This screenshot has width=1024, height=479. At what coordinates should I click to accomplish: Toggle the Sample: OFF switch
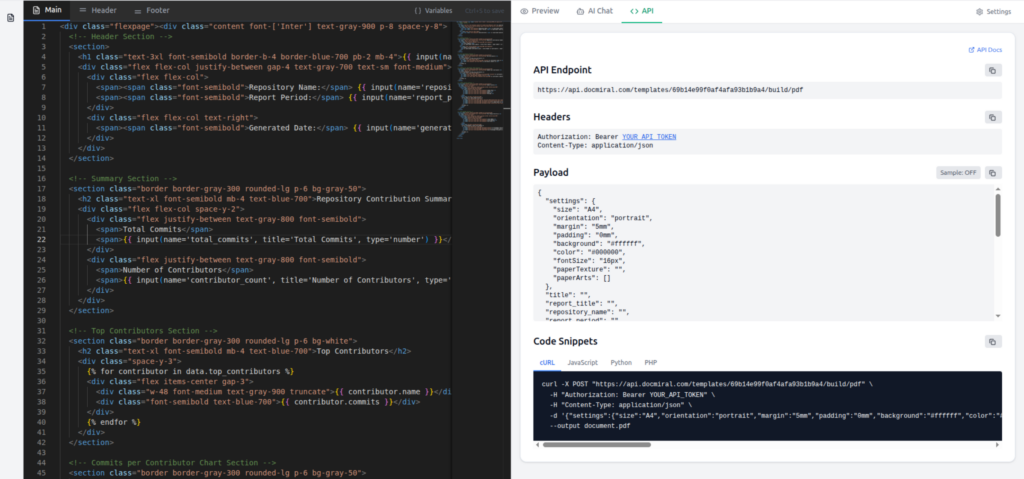click(958, 173)
